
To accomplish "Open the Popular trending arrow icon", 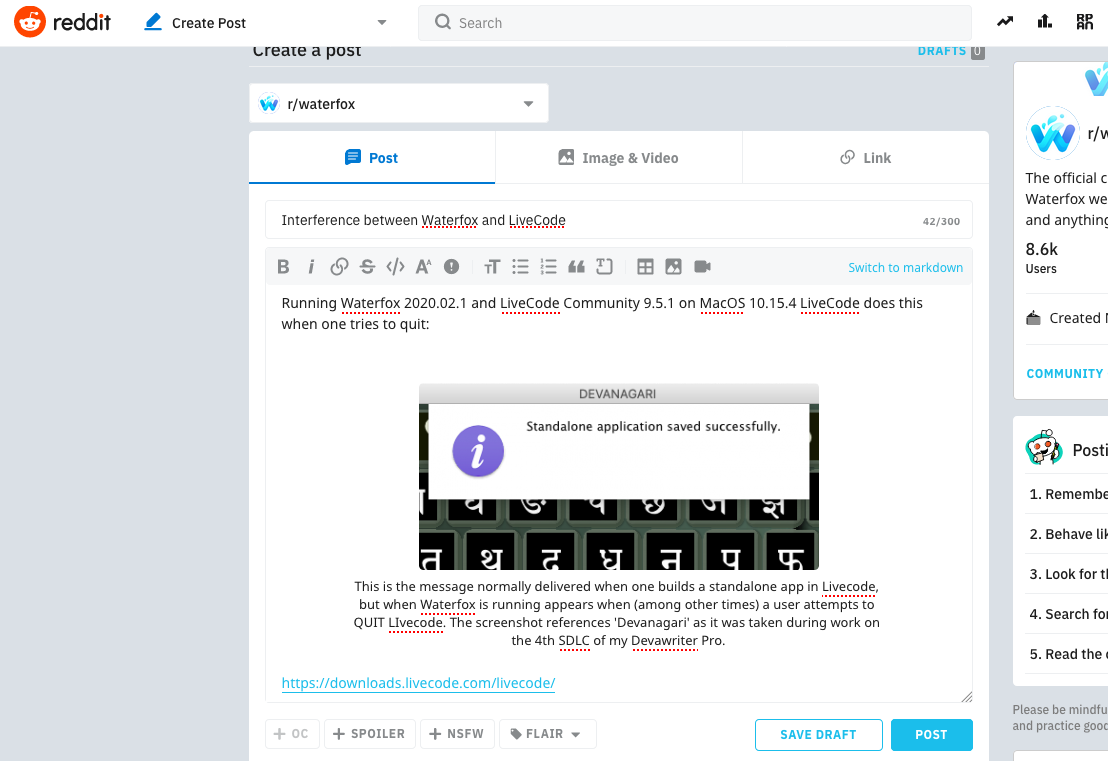I will point(1005,22).
